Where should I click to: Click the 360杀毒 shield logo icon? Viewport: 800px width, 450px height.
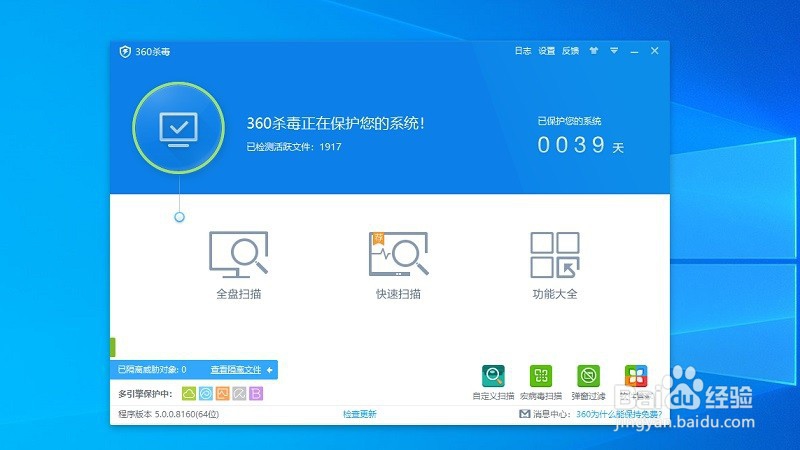pos(125,52)
